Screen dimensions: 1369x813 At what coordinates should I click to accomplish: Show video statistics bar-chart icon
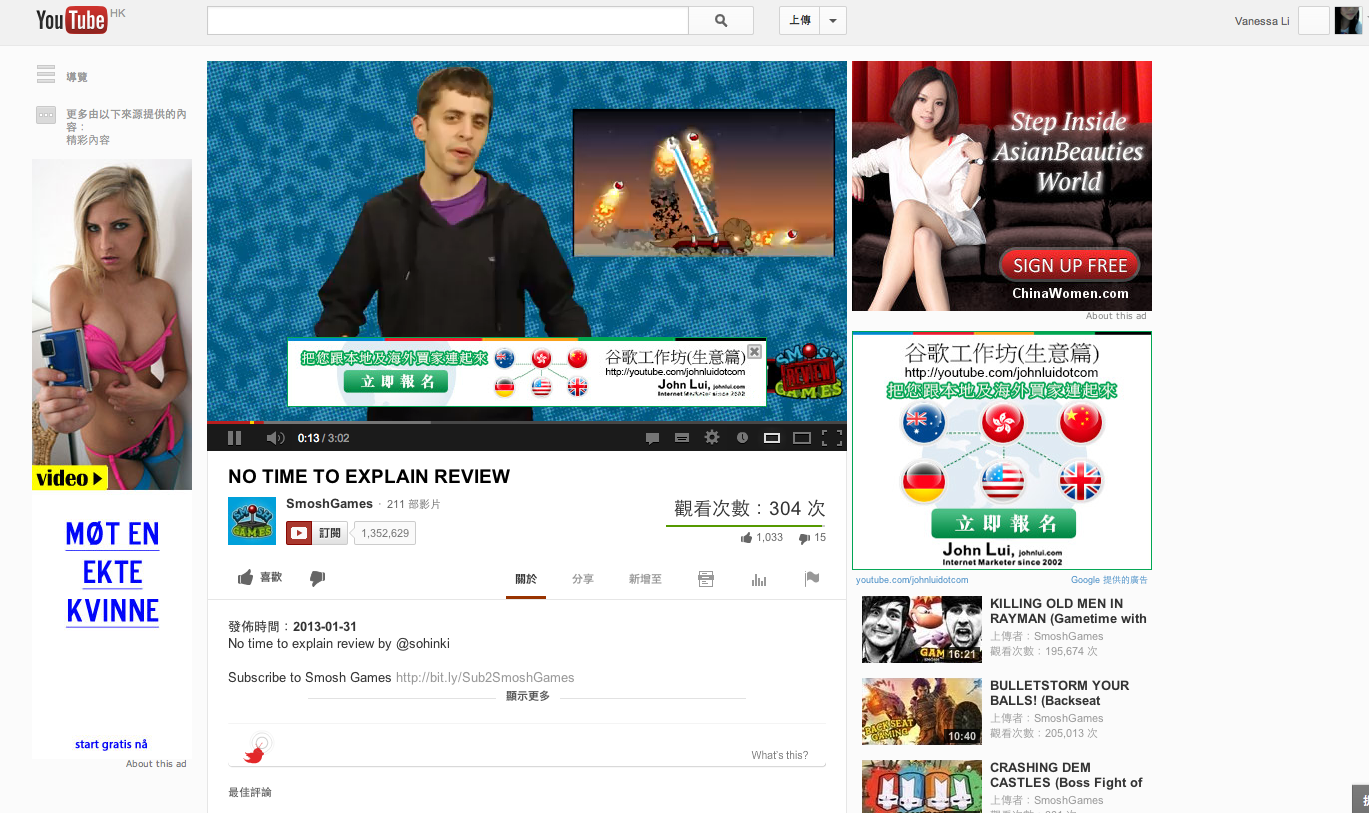click(x=759, y=579)
